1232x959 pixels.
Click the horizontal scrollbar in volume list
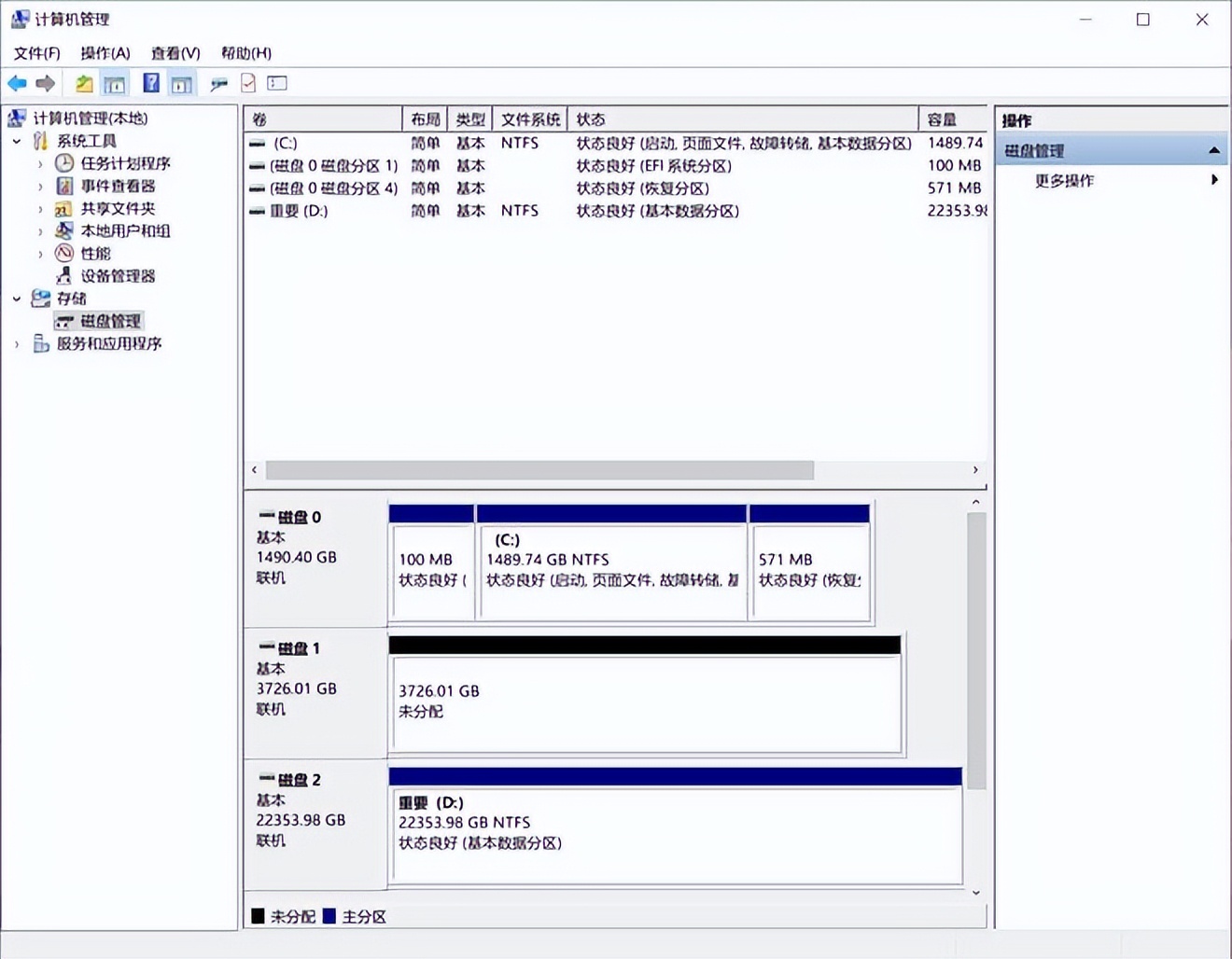point(539,470)
